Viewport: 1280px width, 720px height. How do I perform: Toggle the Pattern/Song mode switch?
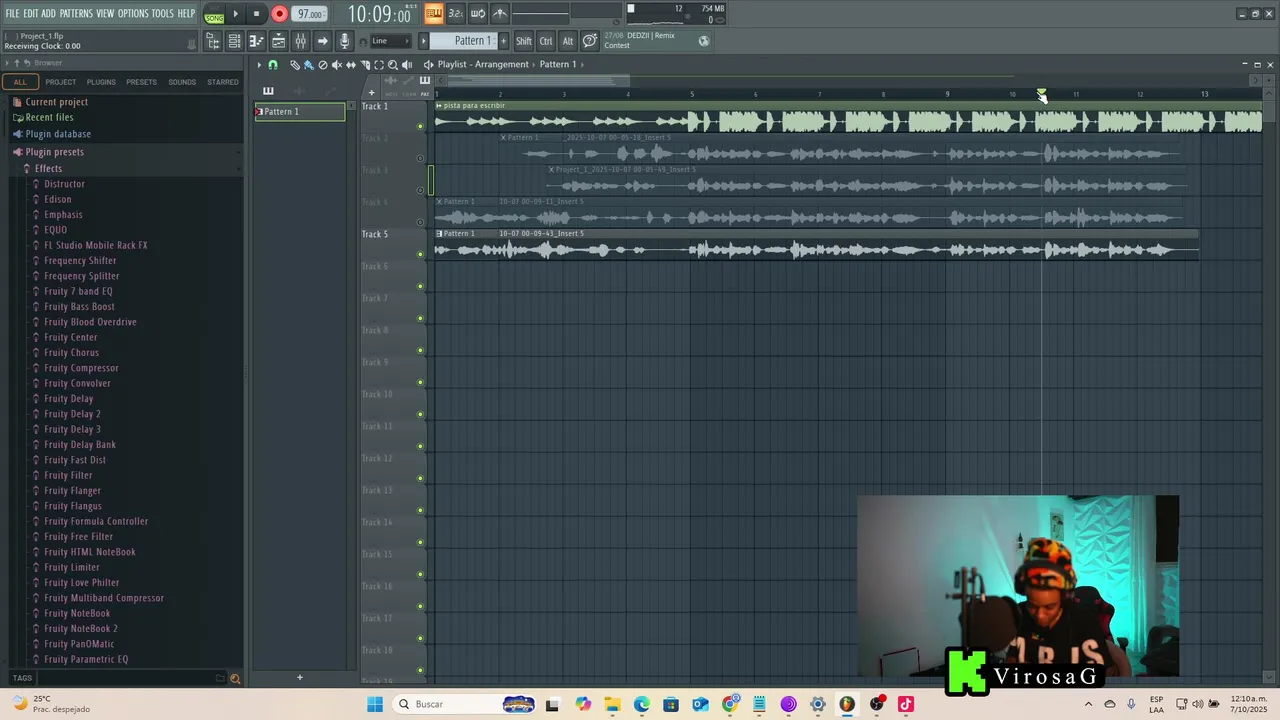214,14
